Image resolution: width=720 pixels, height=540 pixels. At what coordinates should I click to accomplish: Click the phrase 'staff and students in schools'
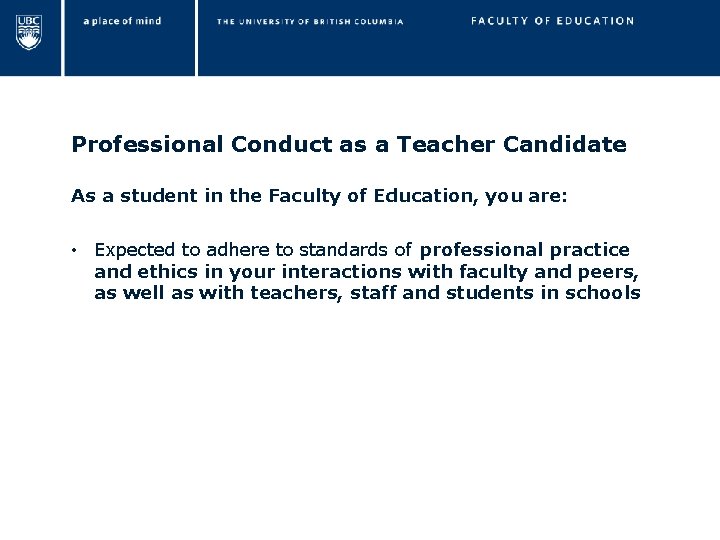coord(495,292)
